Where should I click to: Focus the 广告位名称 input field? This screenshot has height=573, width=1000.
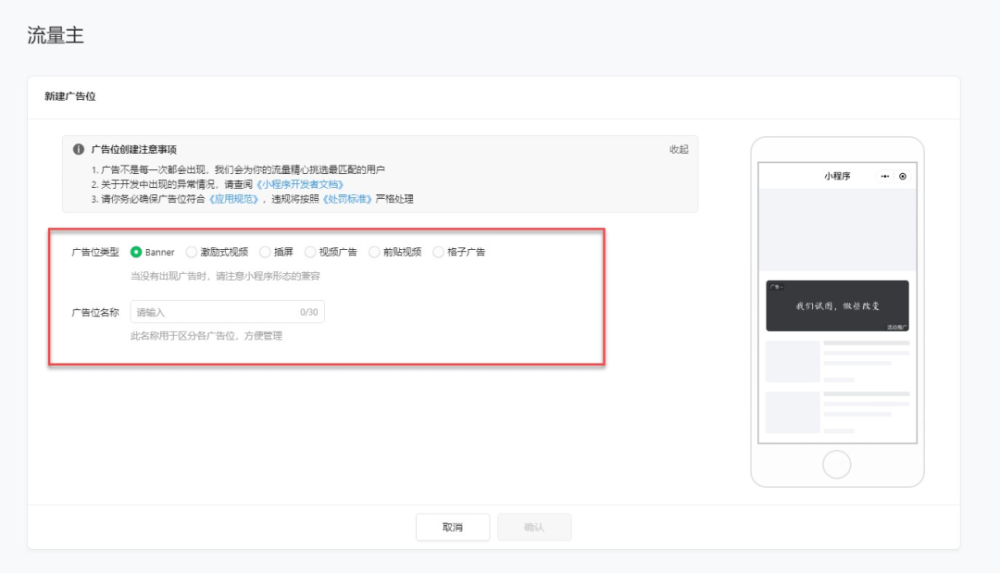point(228,312)
